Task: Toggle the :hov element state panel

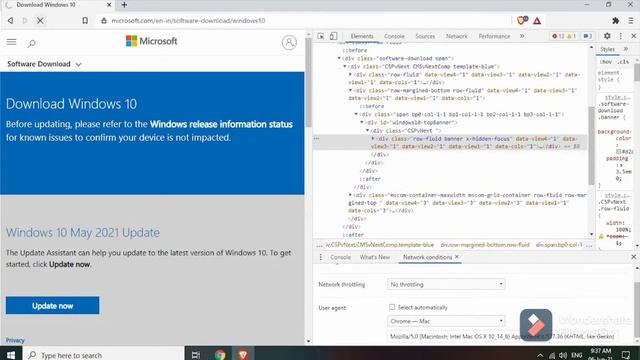Action: point(606,62)
